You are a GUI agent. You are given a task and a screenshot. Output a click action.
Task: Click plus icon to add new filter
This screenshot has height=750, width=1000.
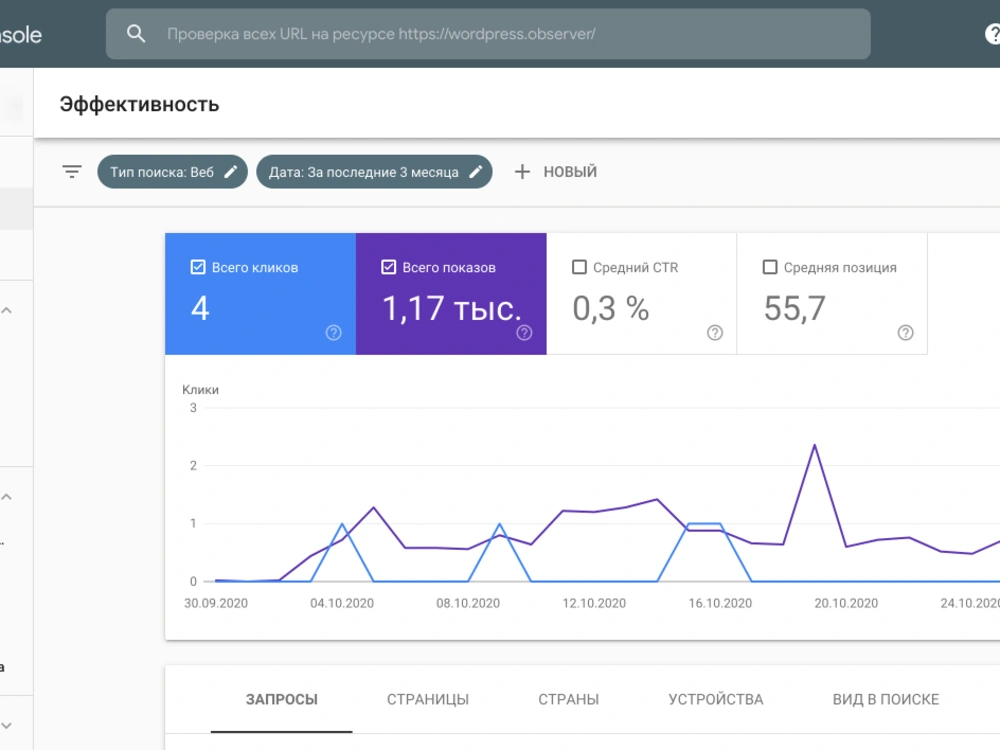[x=522, y=172]
